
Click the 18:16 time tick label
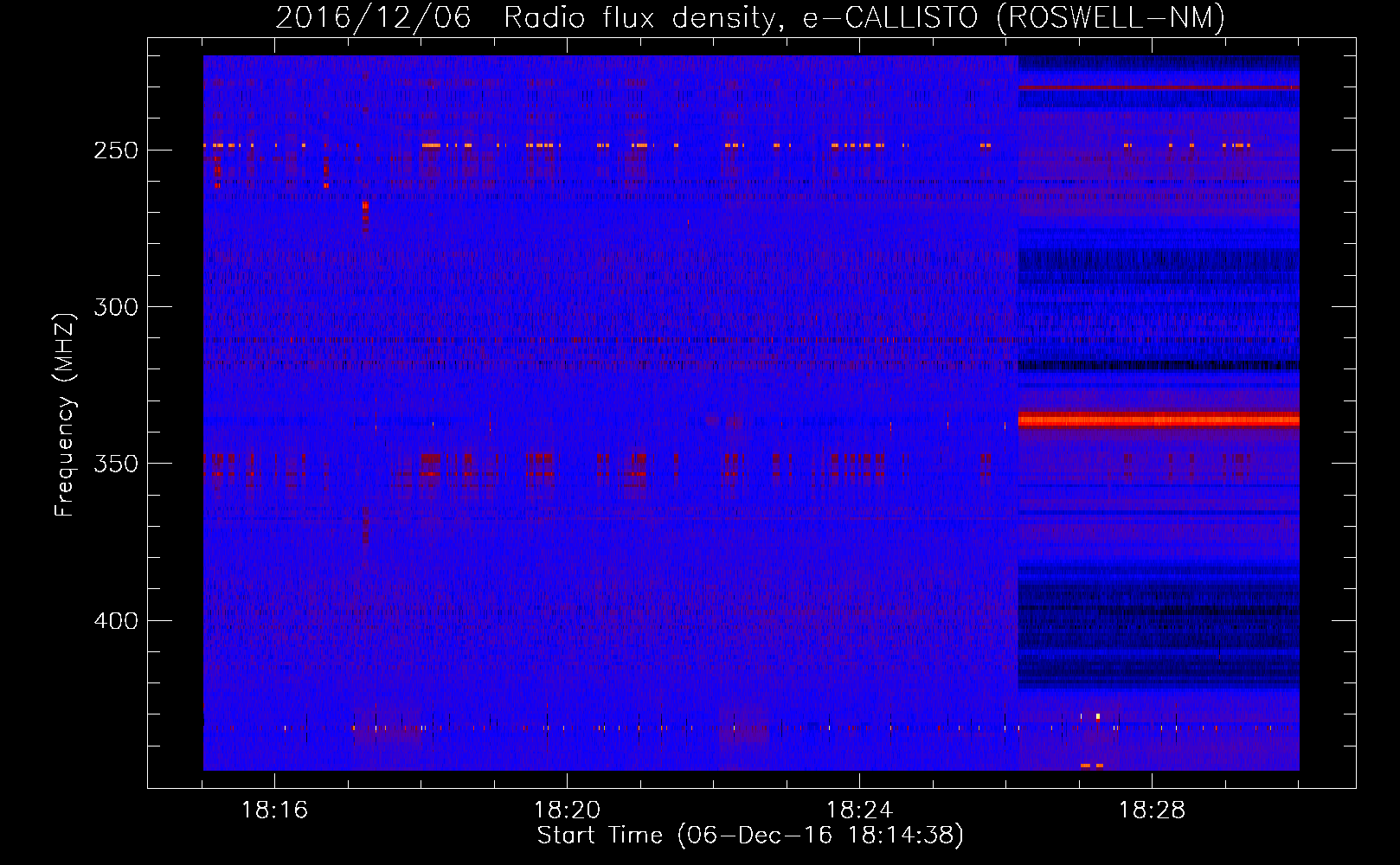[x=274, y=811]
